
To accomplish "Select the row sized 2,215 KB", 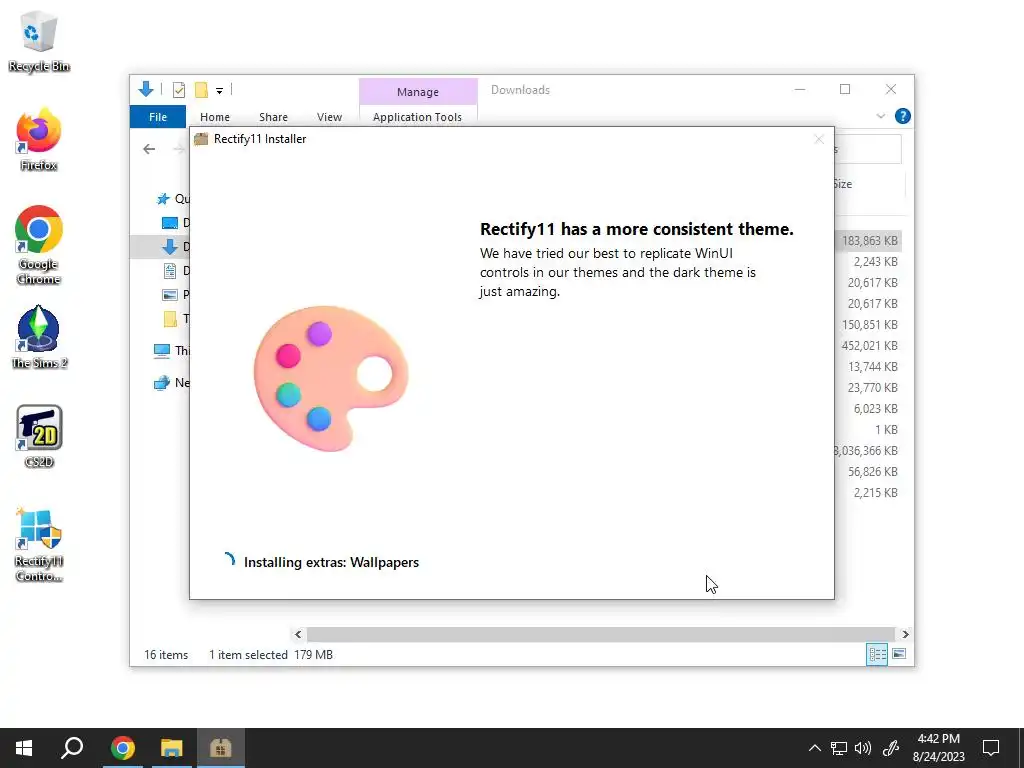I will tap(869, 492).
